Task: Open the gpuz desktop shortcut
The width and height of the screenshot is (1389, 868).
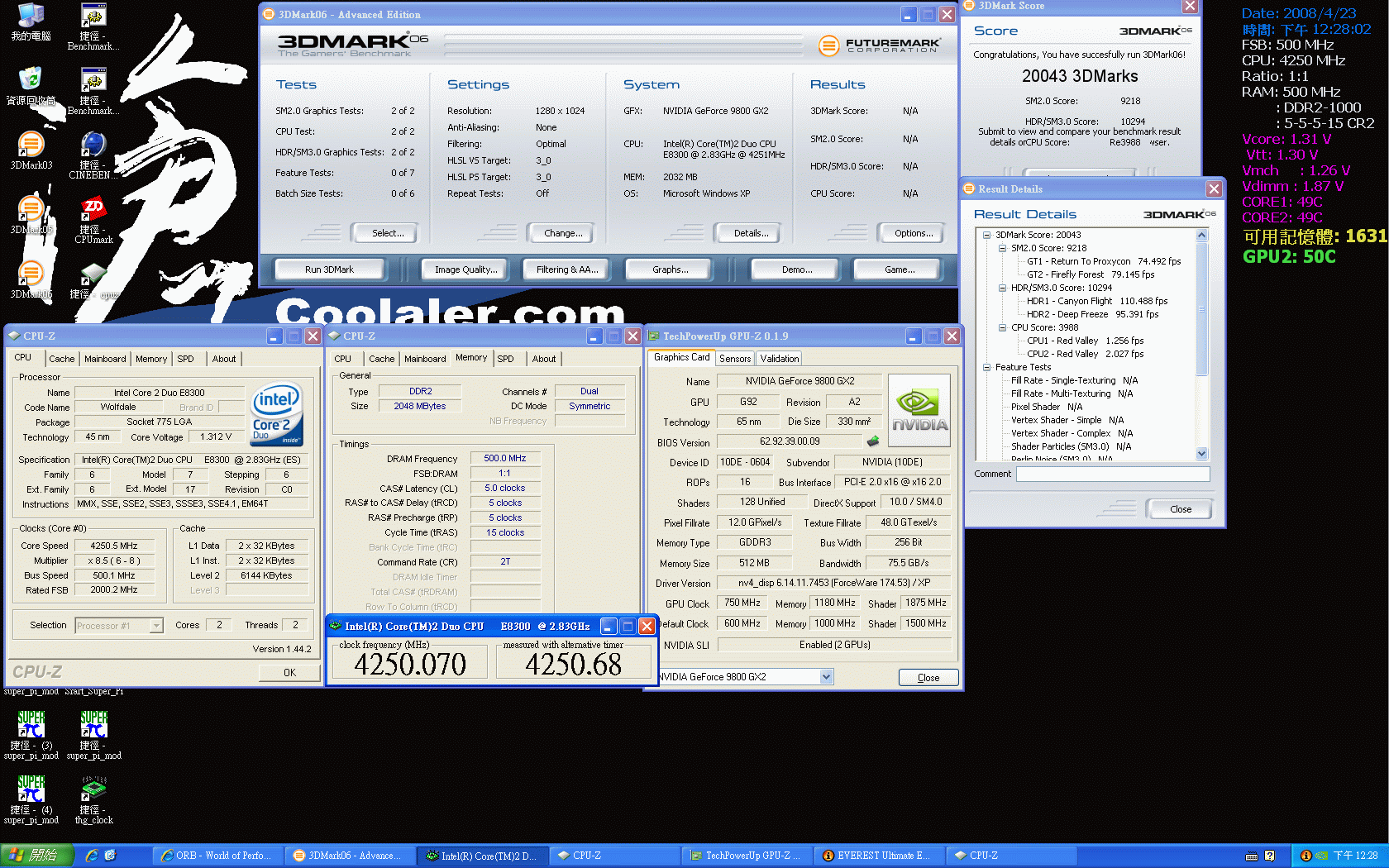Action: [93, 279]
